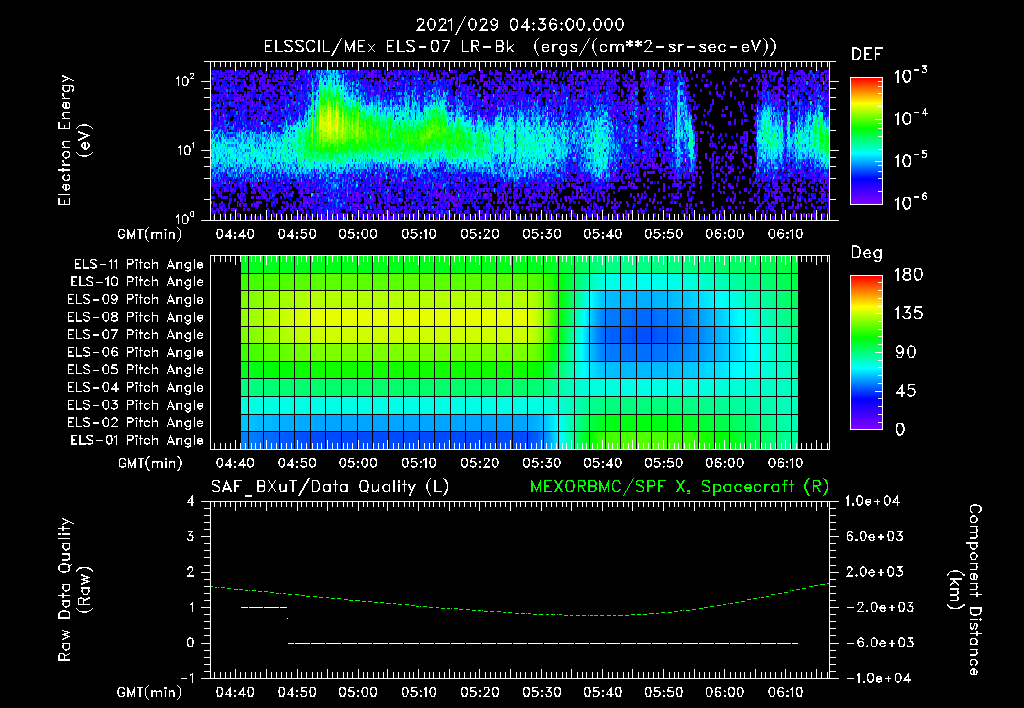Click the 1.0e+04 right axis tick label

pyautogui.click(x=872, y=501)
